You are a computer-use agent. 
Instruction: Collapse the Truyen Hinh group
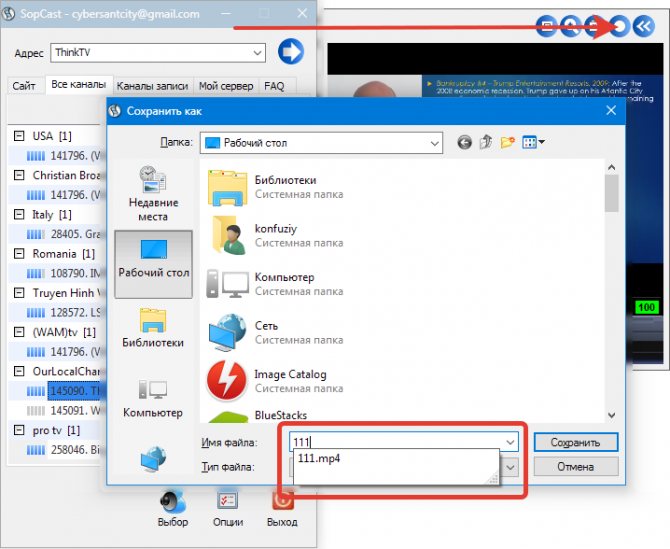pos(19,293)
